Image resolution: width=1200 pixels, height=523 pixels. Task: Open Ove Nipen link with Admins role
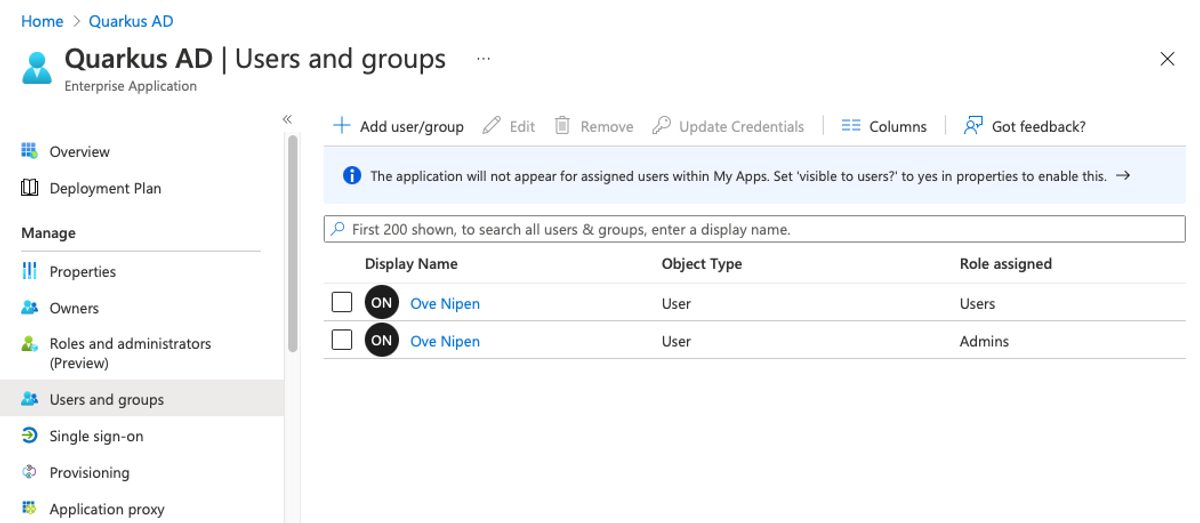click(445, 341)
